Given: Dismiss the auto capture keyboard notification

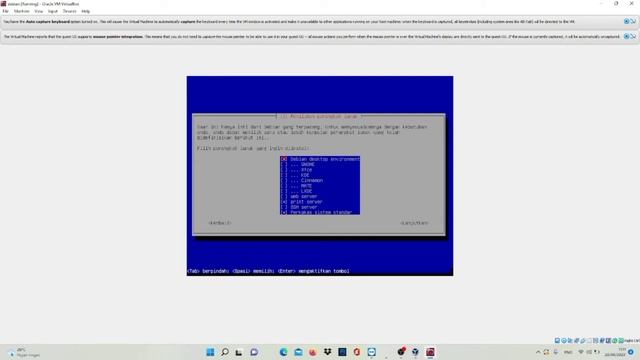Looking at the screenshot, I should (x=627, y=21).
